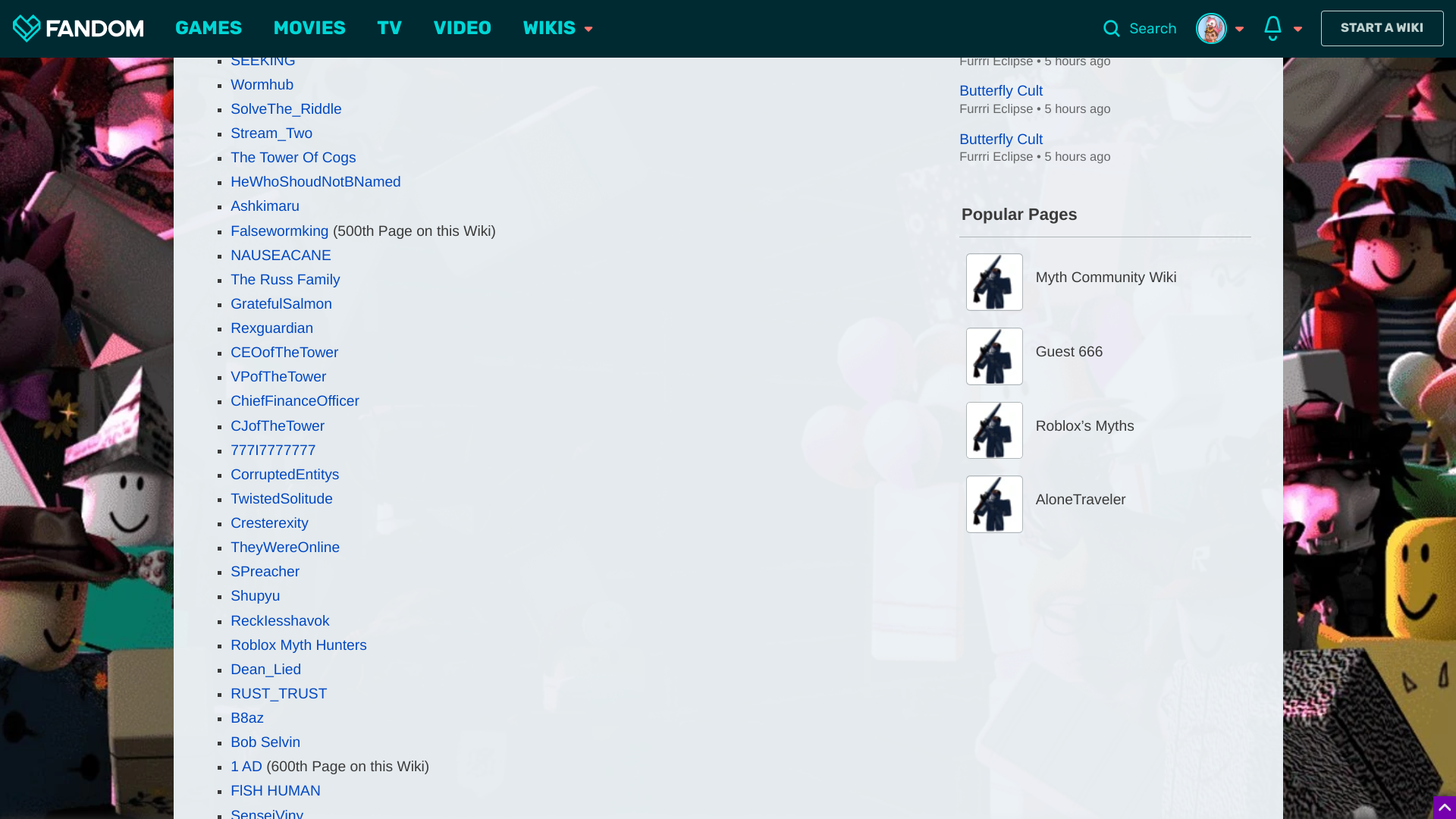Click the AloneTraveler page icon
The image size is (1456, 819).
[994, 503]
